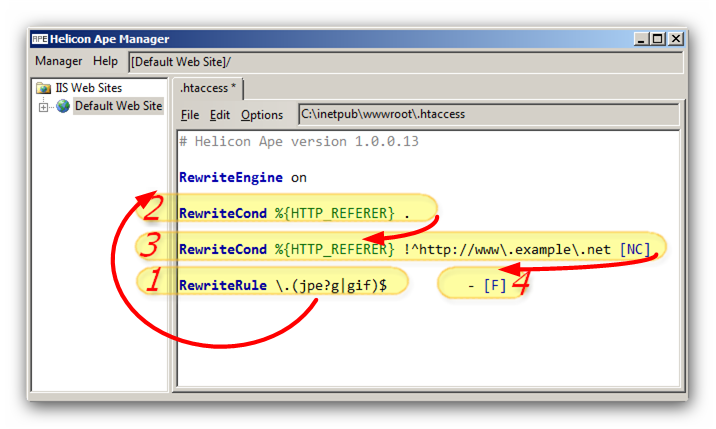This screenshot has width=716, height=429.
Task: Open the Help menu
Action: pos(105,62)
